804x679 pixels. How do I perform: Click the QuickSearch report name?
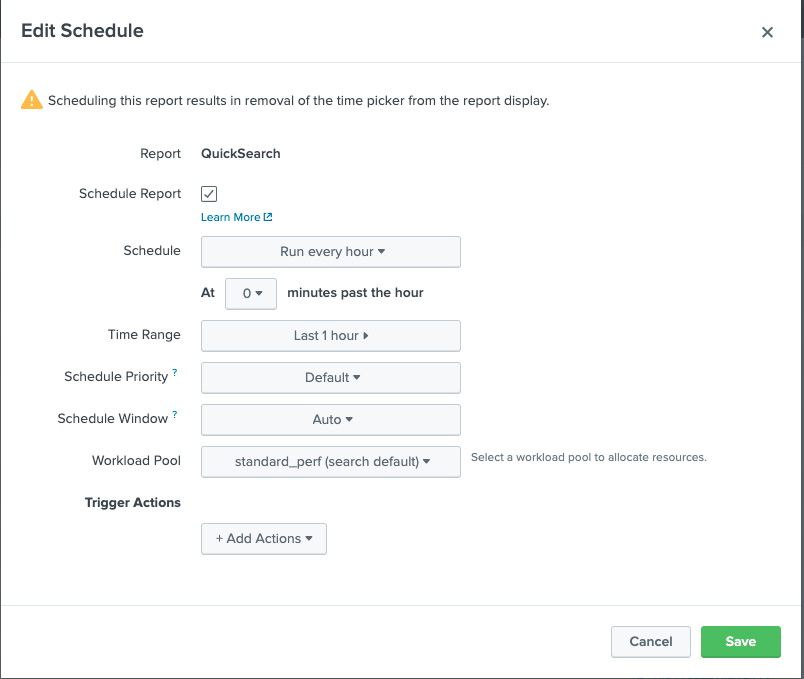(239, 153)
